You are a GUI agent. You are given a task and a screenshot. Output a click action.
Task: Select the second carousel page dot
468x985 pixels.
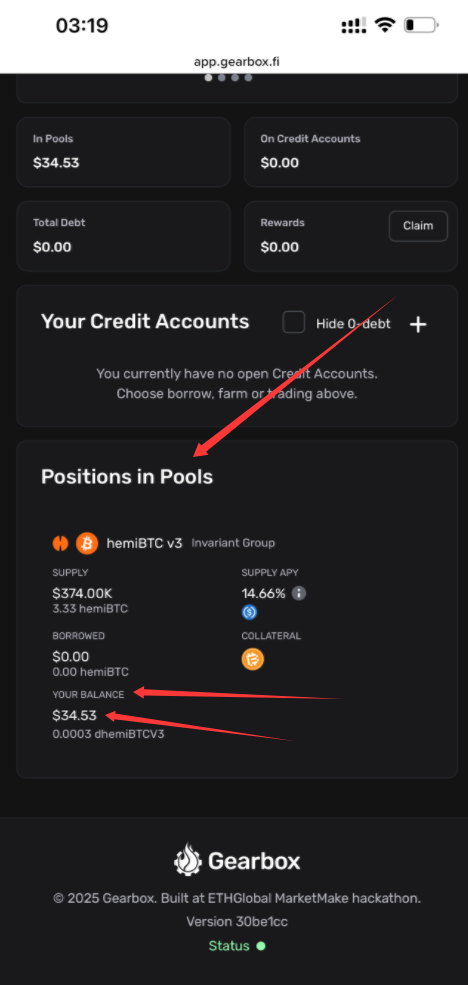[222, 78]
